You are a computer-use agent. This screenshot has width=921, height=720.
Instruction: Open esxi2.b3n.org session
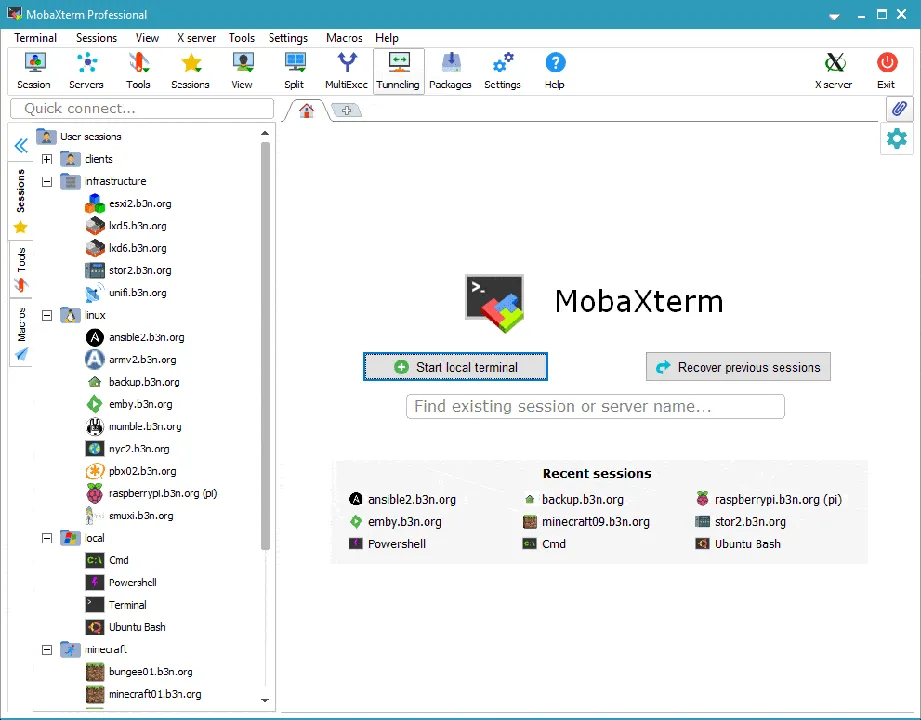click(129, 204)
